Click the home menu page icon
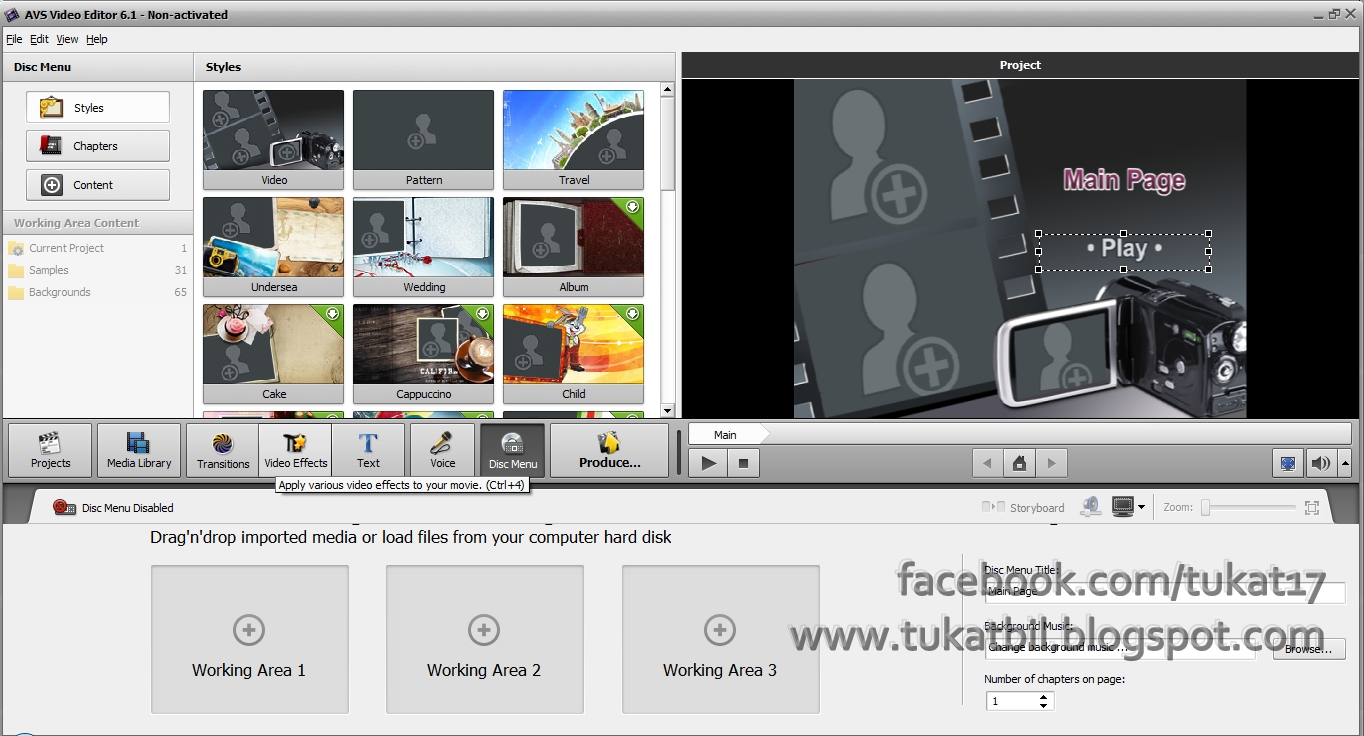 click(1019, 463)
